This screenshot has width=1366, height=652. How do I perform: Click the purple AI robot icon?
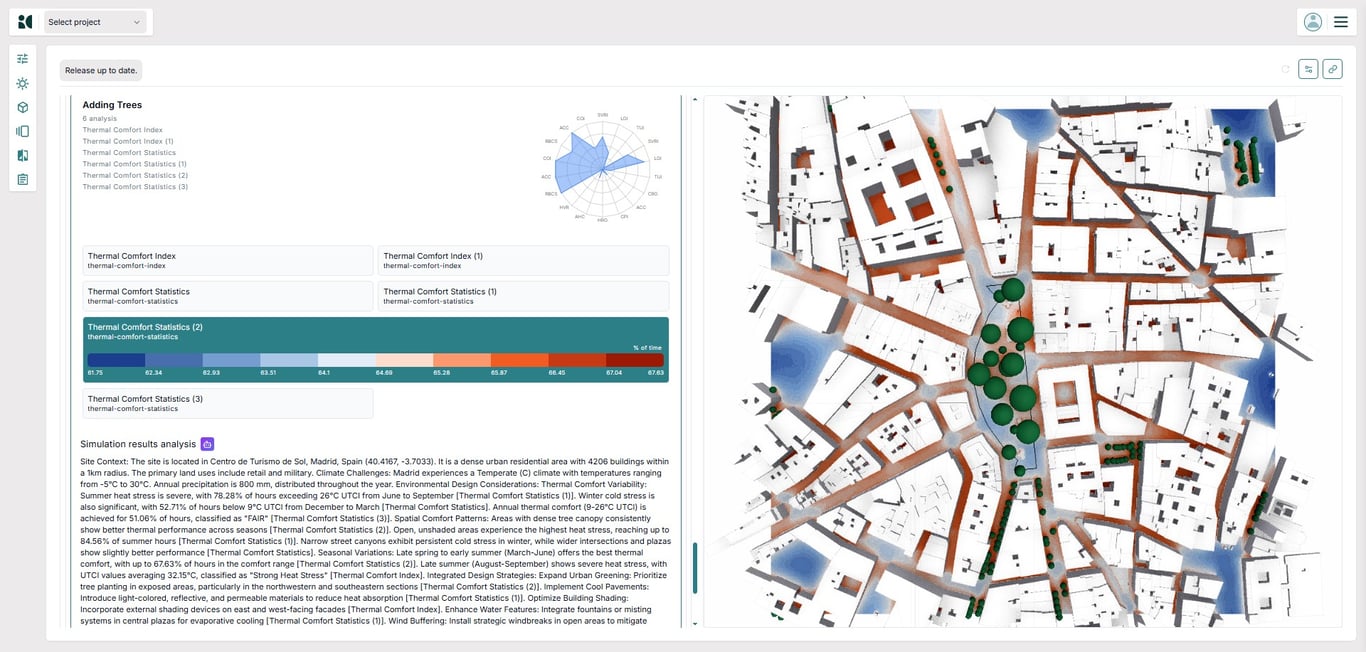pyautogui.click(x=207, y=444)
